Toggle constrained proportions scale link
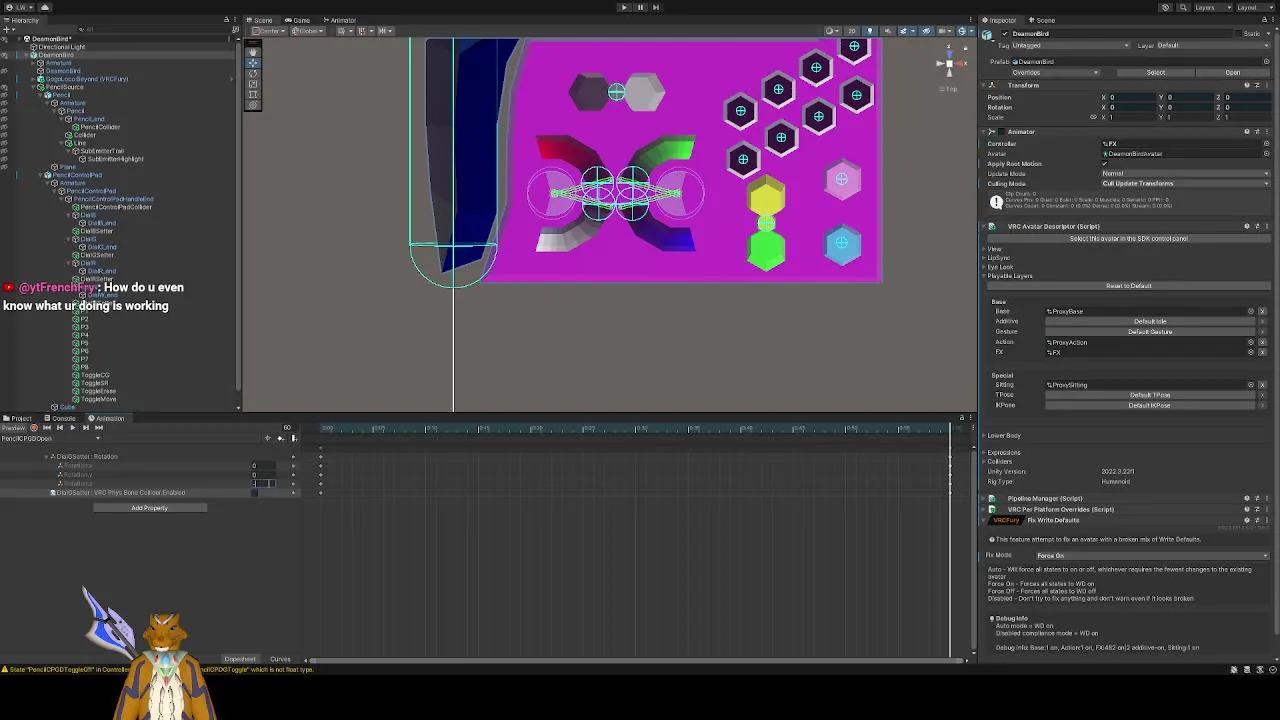1280x720 pixels. (1093, 117)
